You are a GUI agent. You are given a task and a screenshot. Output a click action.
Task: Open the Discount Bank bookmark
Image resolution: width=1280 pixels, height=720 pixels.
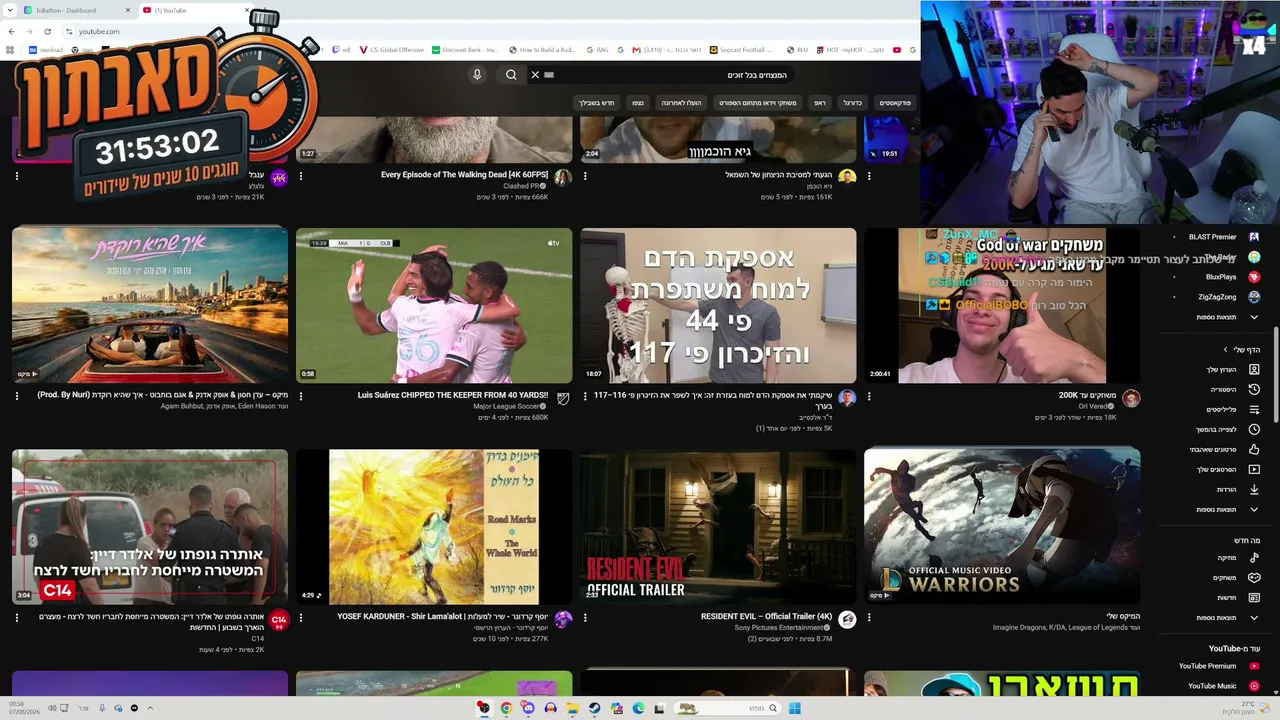pos(465,50)
